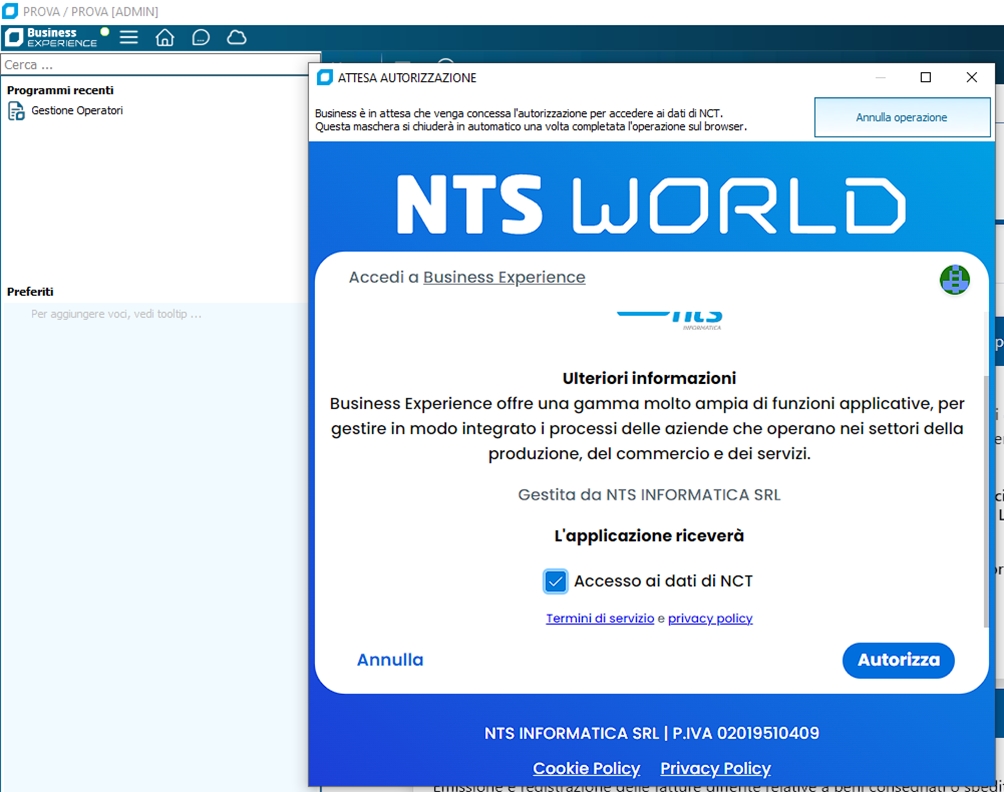This screenshot has width=1004, height=792.
Task: Open the hamburger menu in Business toolbar
Action: [x=129, y=37]
